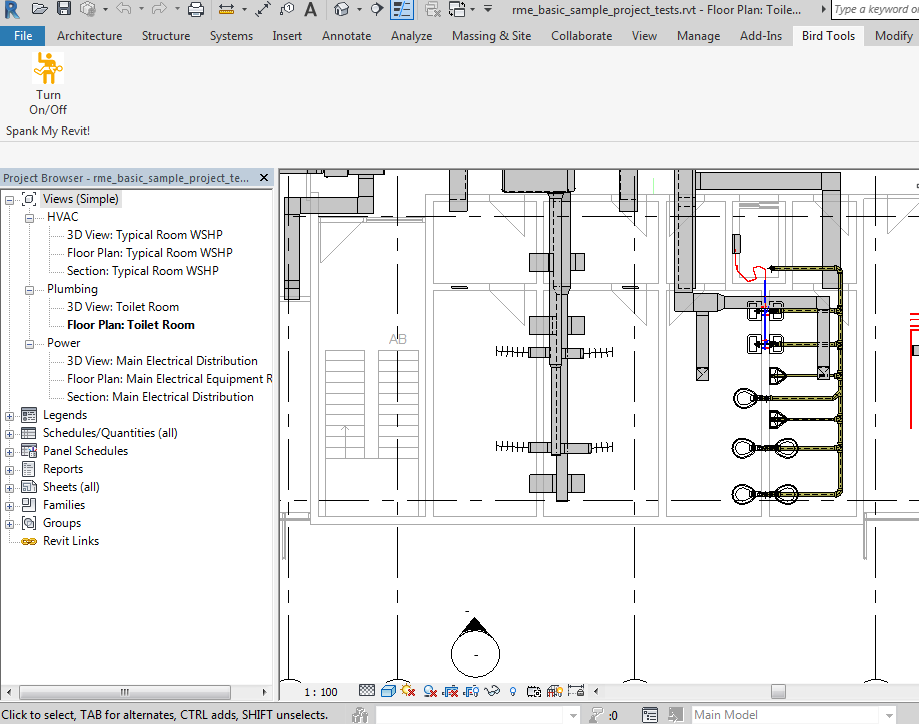Click the Temporary View Properties icon

point(533,692)
